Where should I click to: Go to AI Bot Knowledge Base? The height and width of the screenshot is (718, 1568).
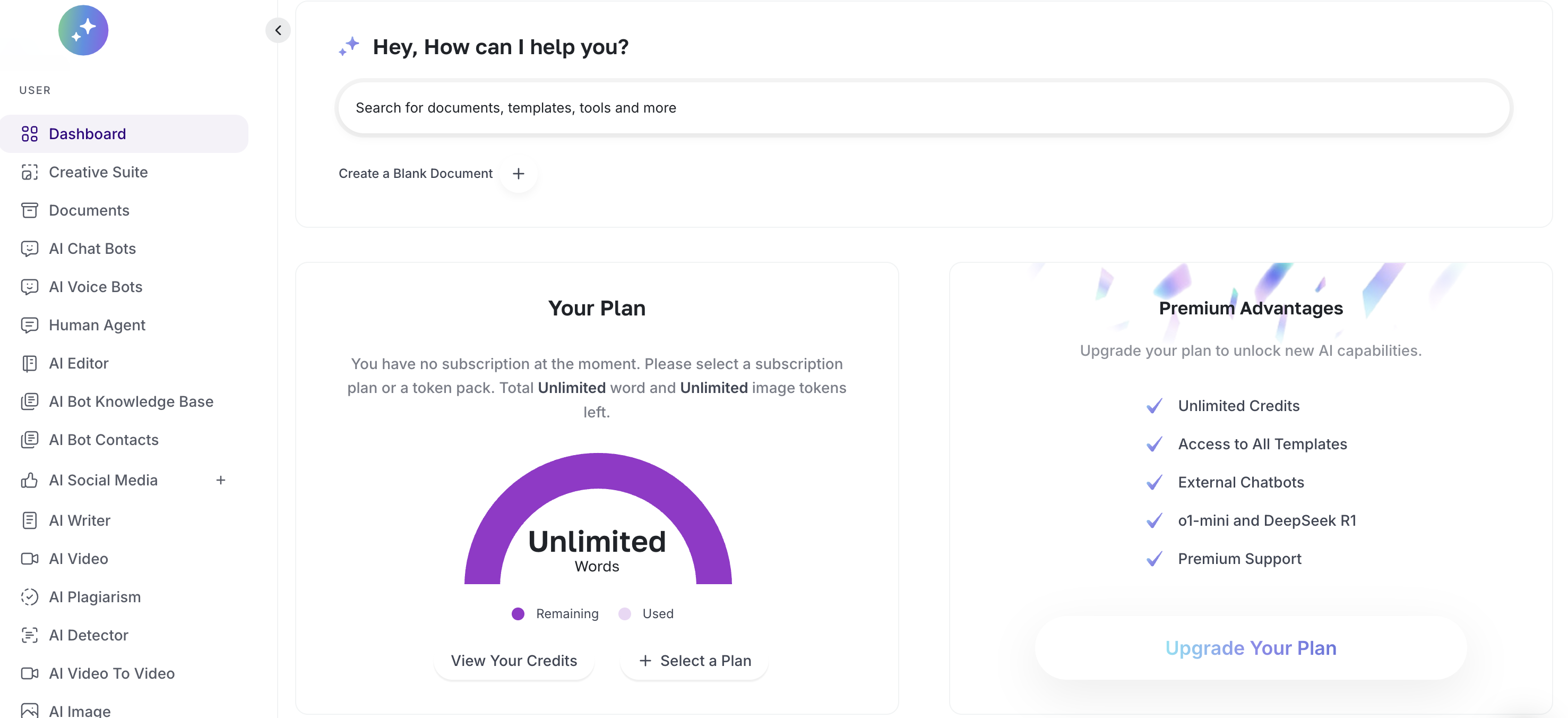click(131, 402)
